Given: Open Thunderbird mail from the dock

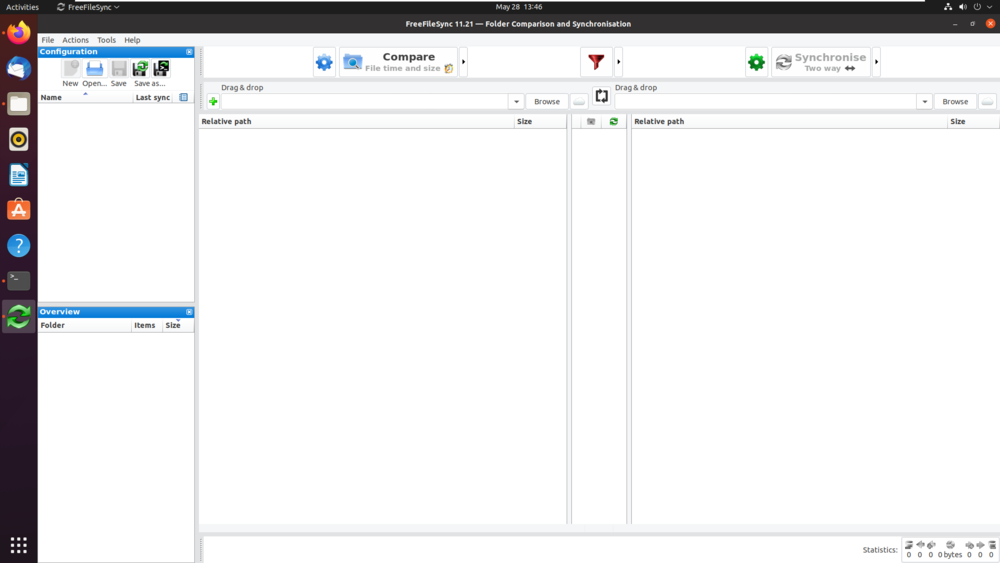Looking at the screenshot, I should pos(18,68).
